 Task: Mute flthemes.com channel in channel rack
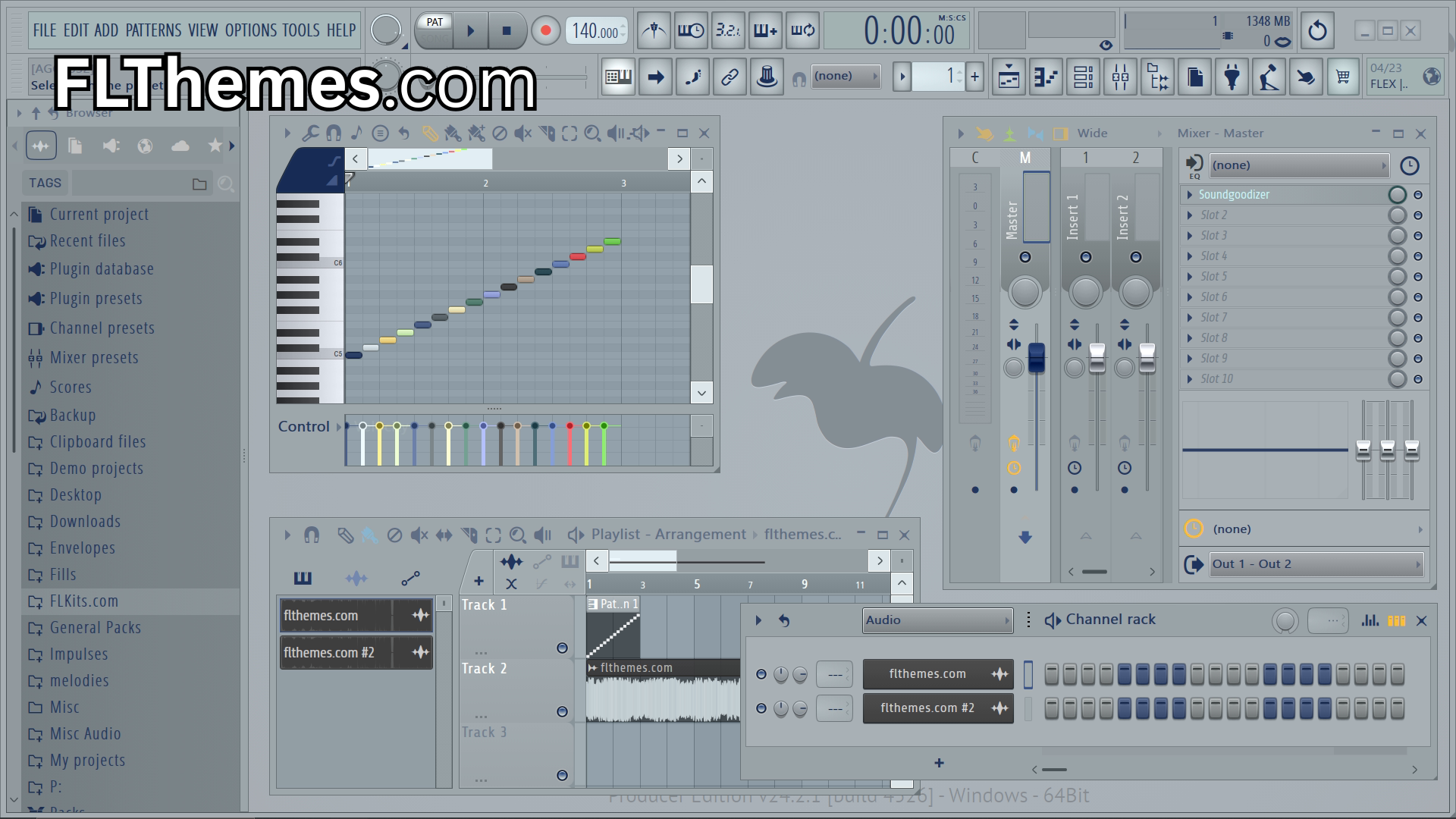click(x=761, y=674)
